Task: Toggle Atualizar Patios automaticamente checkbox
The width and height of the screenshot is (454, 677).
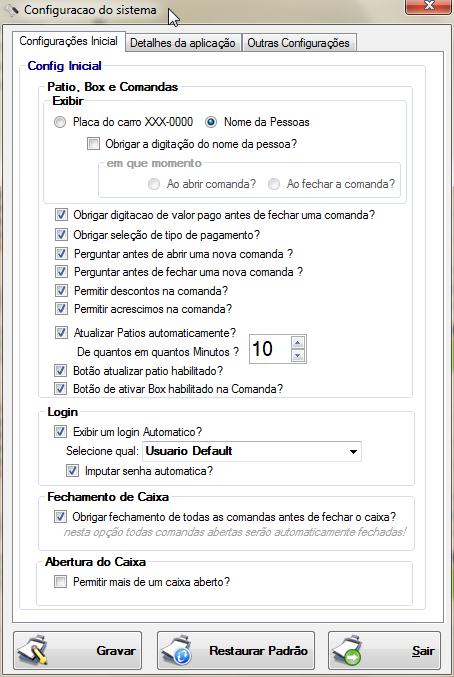Action: coord(61,332)
